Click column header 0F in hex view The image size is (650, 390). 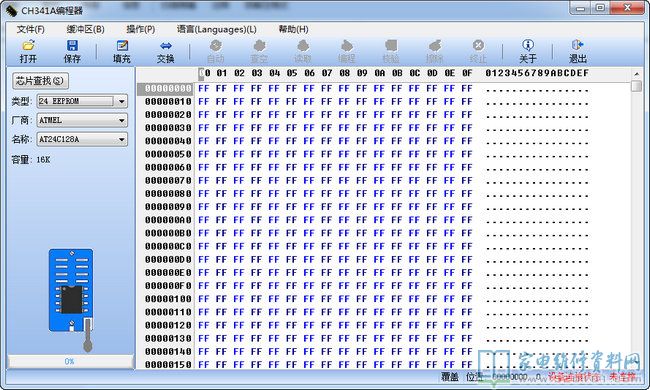click(x=467, y=73)
